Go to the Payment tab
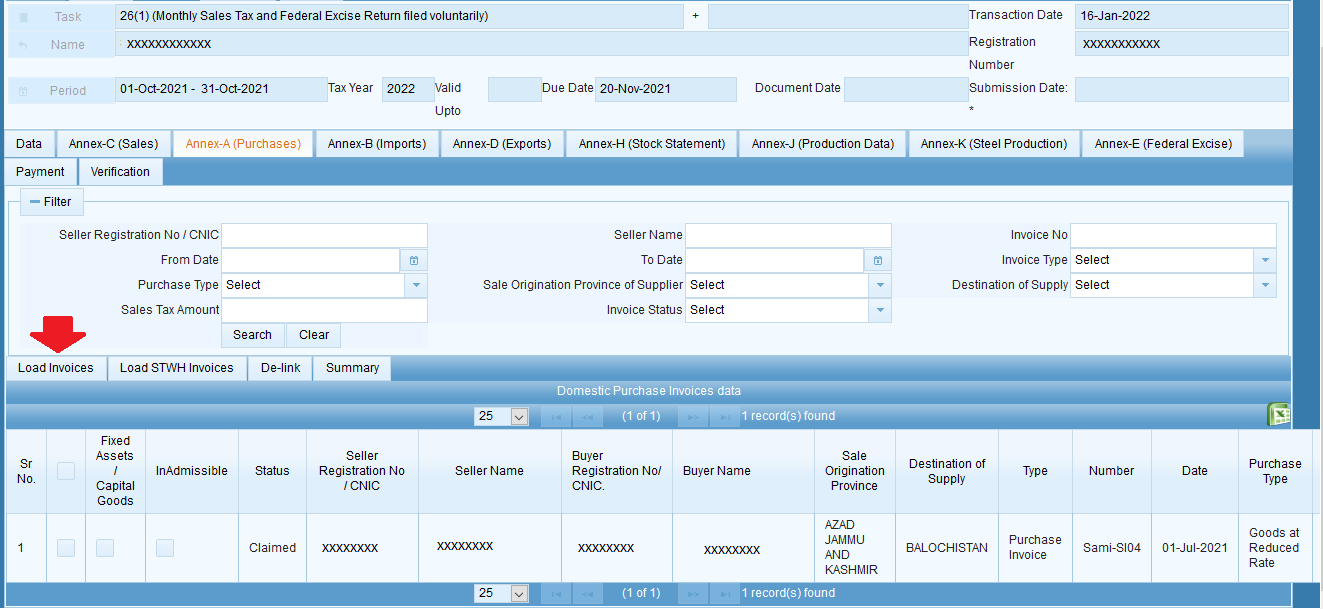 point(41,172)
